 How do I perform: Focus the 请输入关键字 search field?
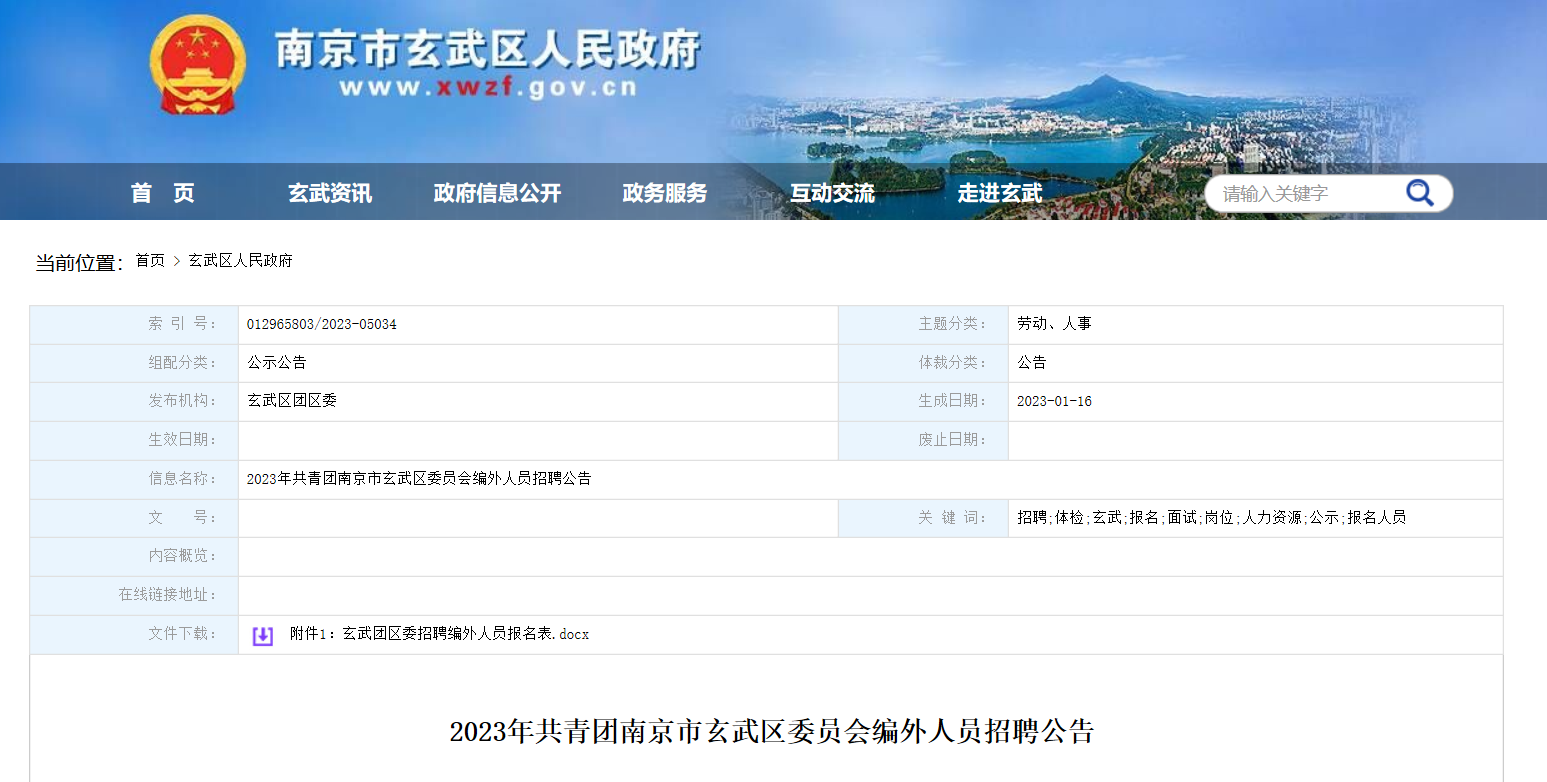[x=1305, y=194]
